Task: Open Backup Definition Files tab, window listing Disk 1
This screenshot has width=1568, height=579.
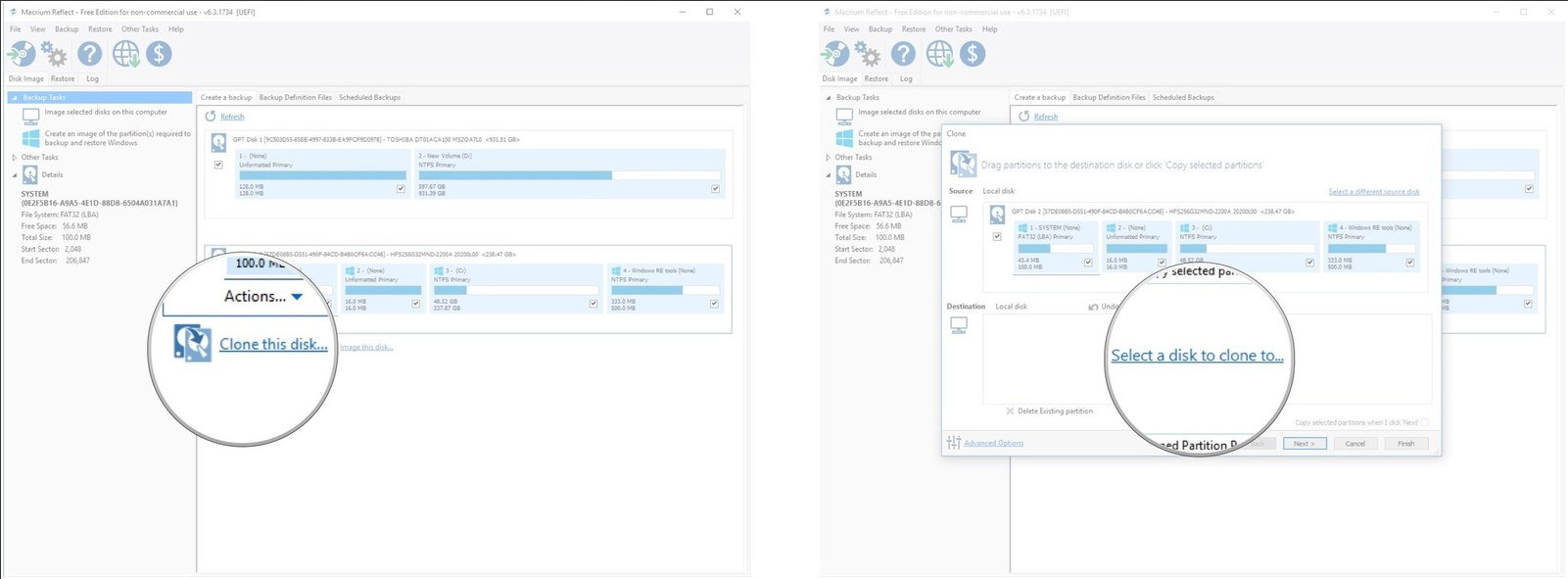Action: pyautogui.click(x=295, y=98)
